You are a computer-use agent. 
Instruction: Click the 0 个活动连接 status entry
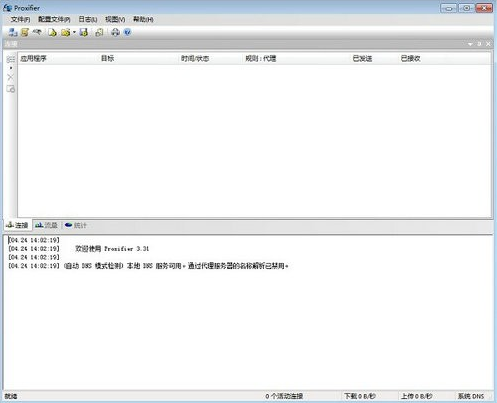point(284,396)
